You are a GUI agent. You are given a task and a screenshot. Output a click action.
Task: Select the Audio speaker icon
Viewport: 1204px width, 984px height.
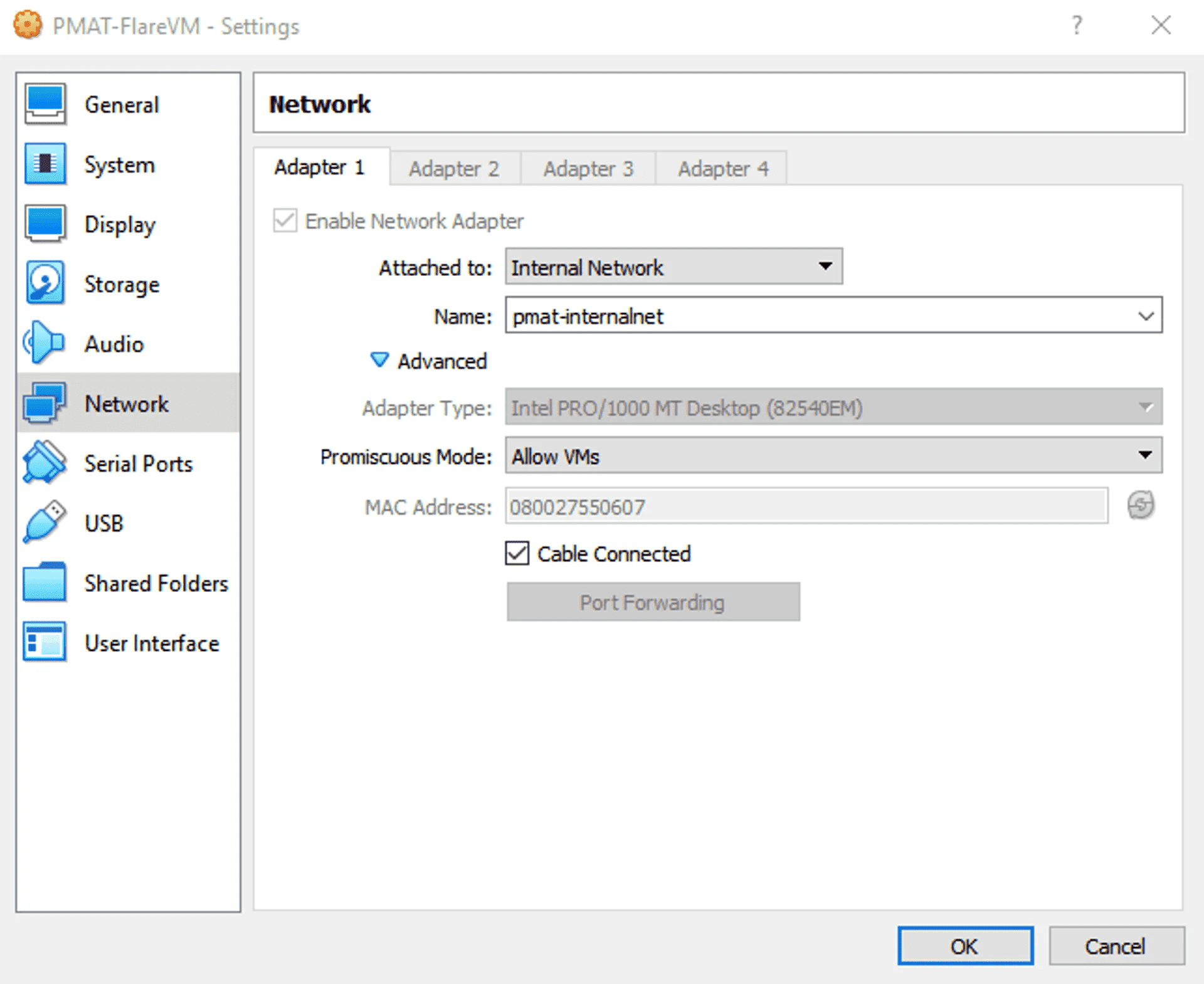pos(44,343)
